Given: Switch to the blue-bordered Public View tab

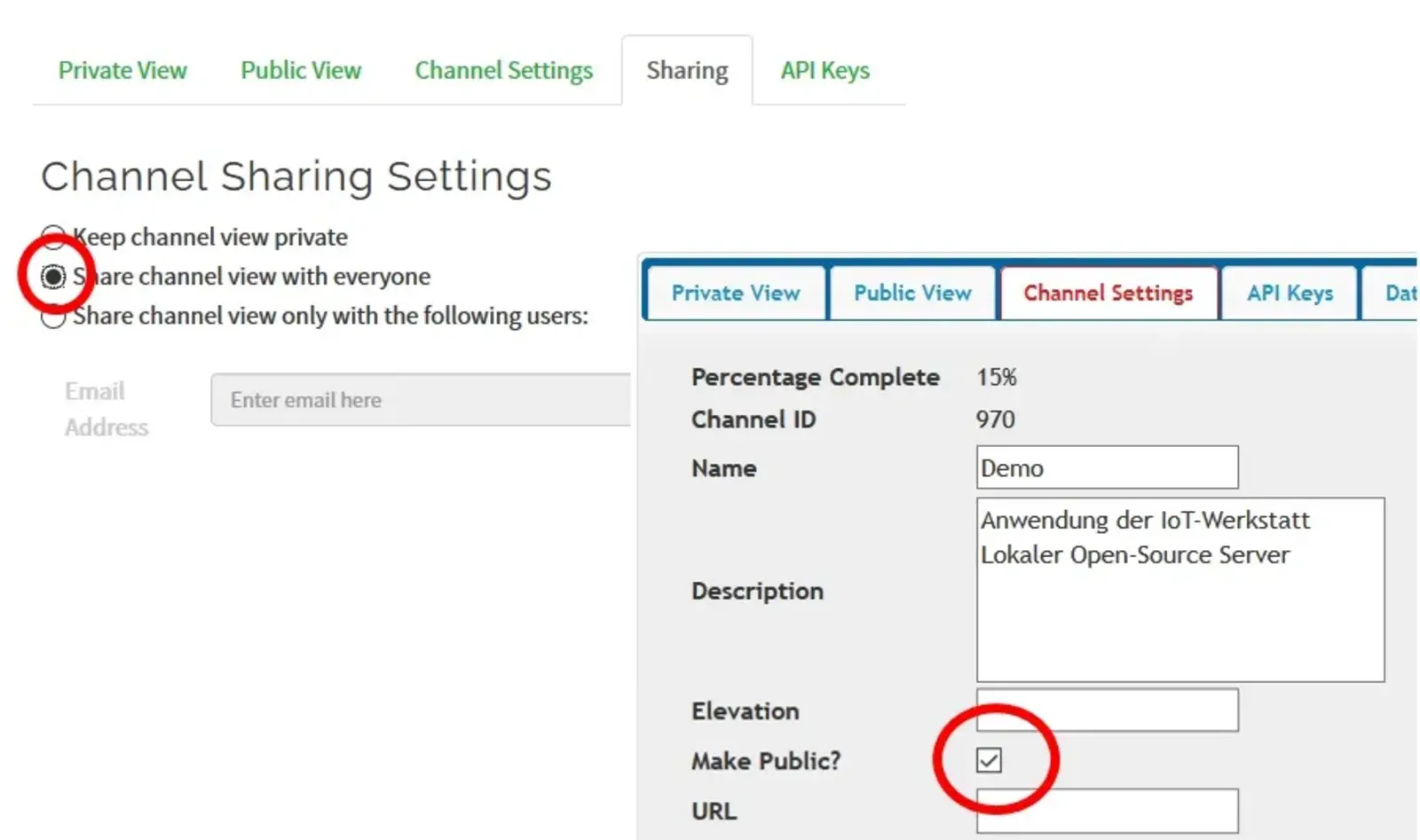Looking at the screenshot, I should [x=912, y=293].
